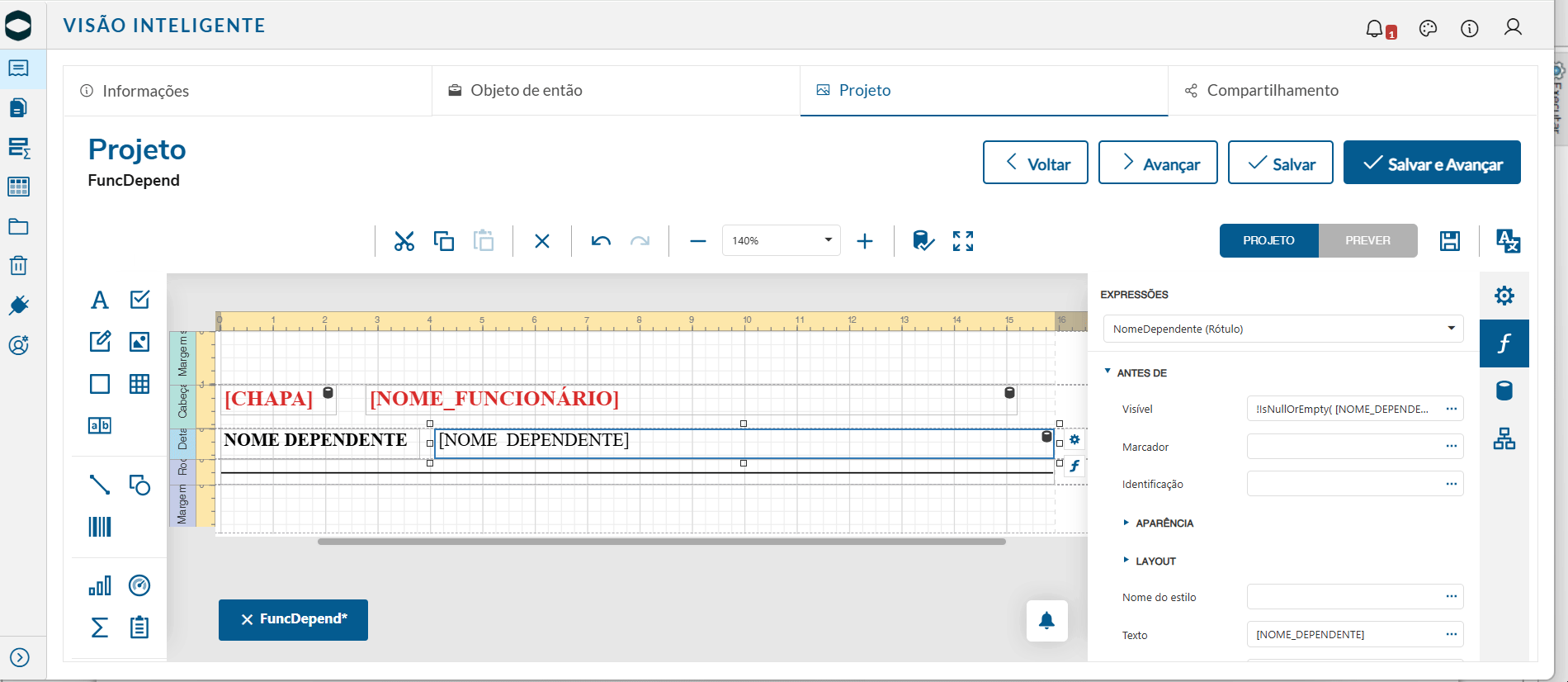Click the info icon in header

(1470, 29)
